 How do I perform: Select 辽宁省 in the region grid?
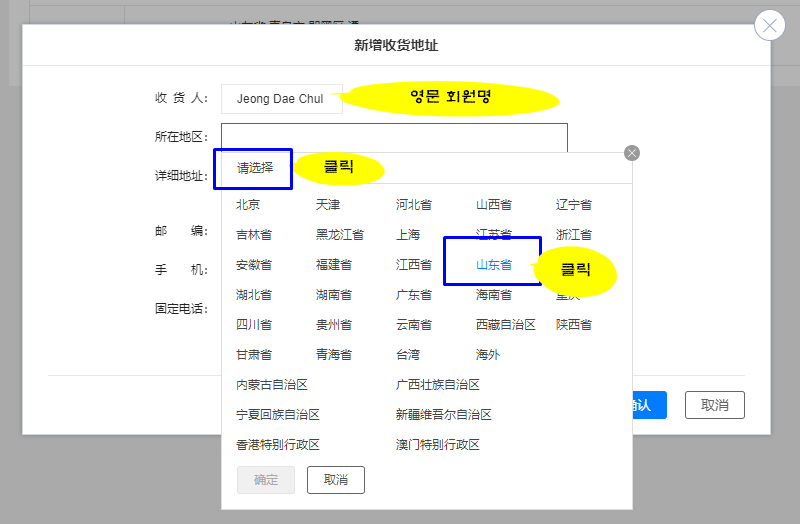pyautogui.click(x=573, y=205)
